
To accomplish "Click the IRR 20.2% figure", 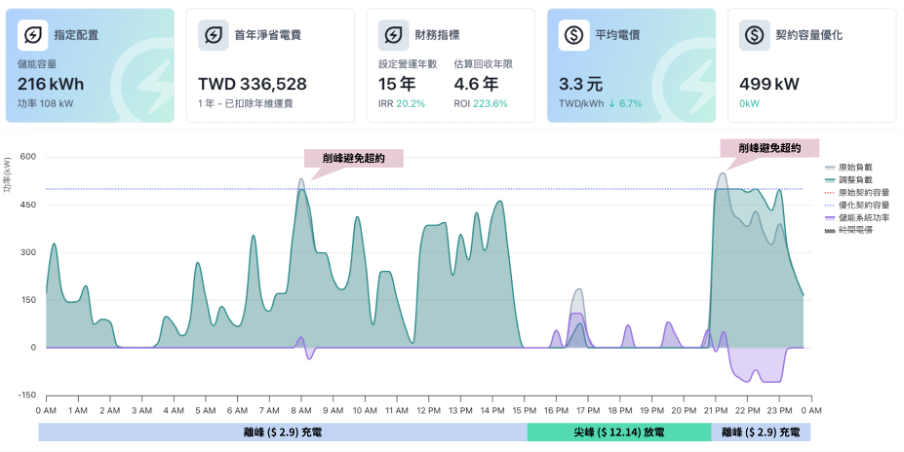I will pos(401,104).
